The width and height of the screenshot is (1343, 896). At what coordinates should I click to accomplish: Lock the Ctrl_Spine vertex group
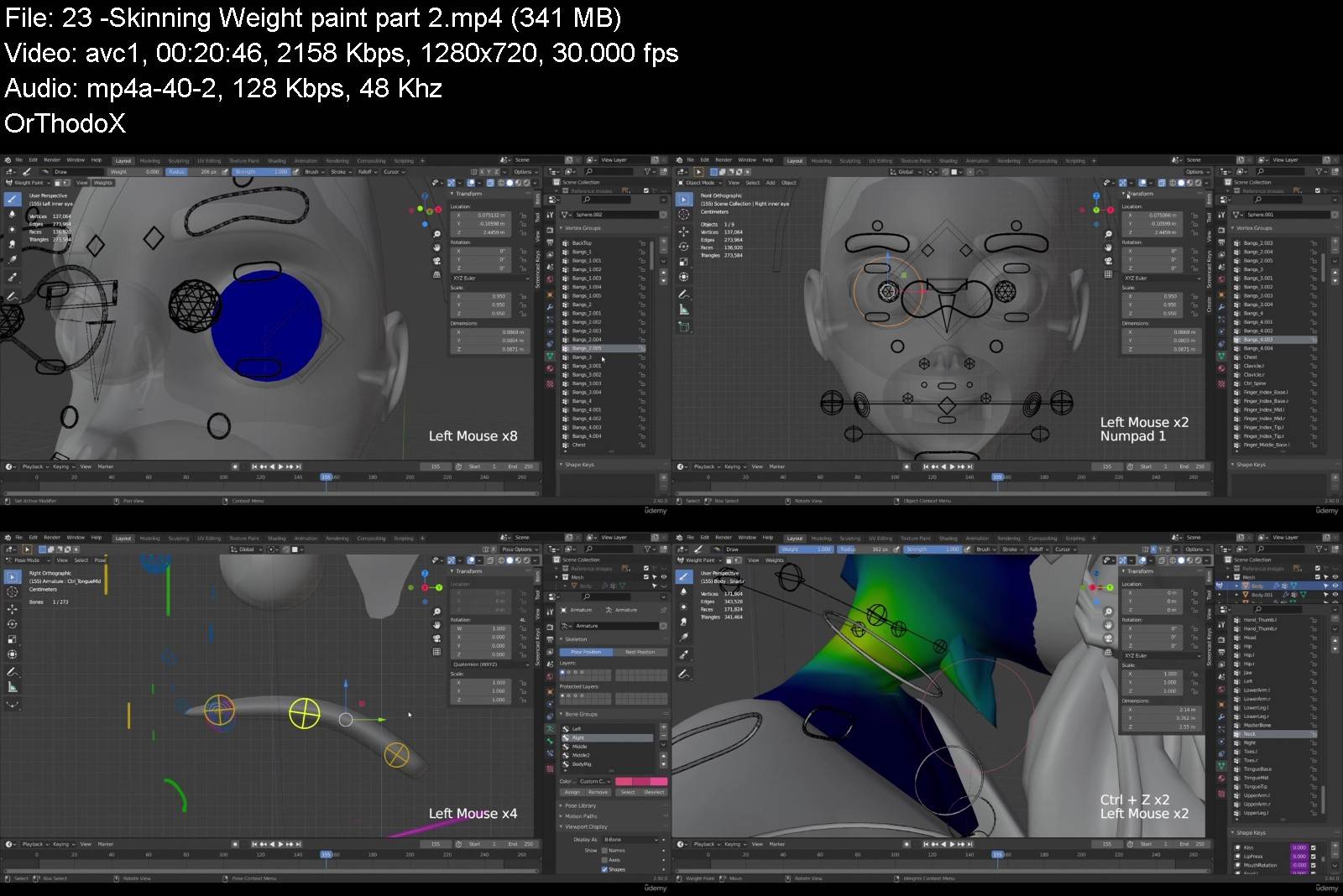click(1314, 383)
